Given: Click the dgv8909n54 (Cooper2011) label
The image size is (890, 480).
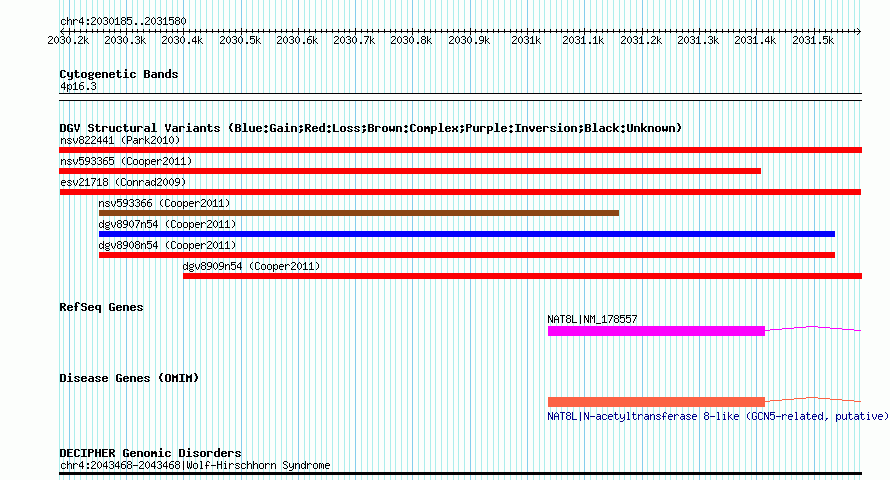Looking at the screenshot, I should (x=251, y=266).
